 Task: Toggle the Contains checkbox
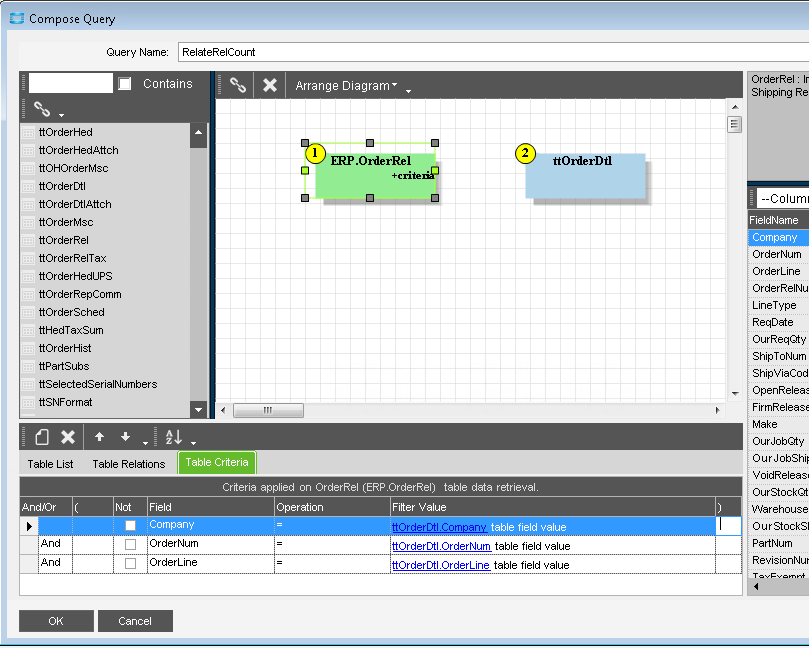pos(124,84)
